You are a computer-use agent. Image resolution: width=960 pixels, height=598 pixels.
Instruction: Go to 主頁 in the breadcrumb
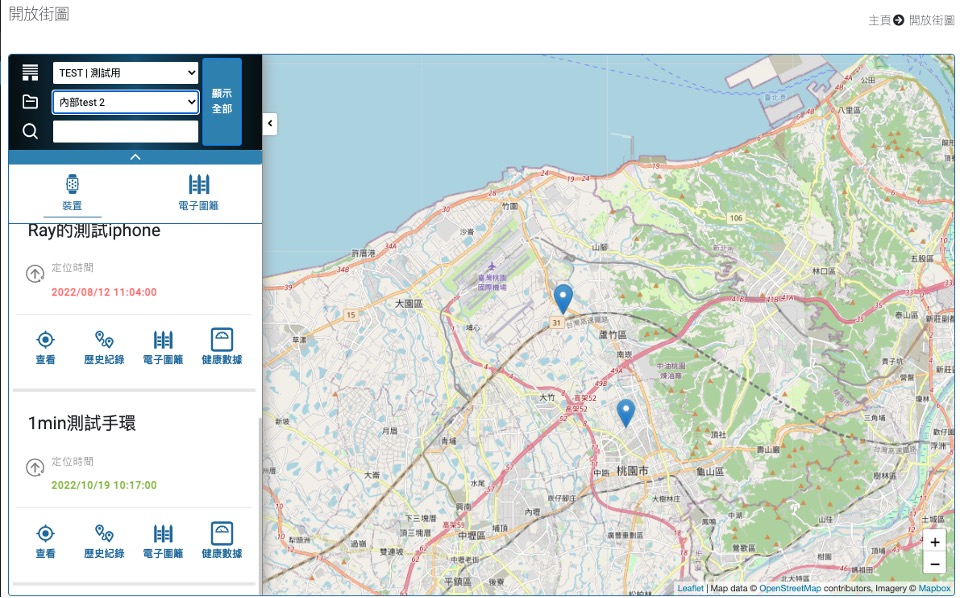pyautogui.click(x=879, y=20)
